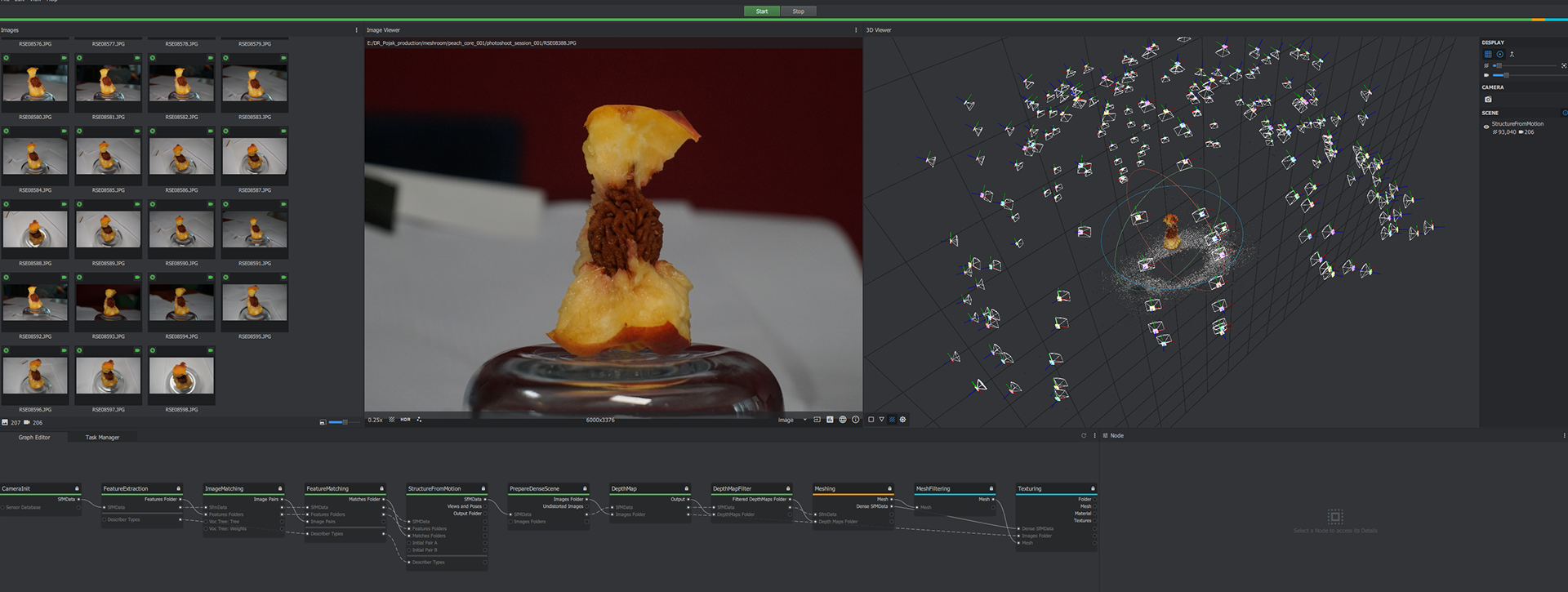The width and height of the screenshot is (1568, 592).
Task: Click the Meshing node header
Action: point(853,488)
